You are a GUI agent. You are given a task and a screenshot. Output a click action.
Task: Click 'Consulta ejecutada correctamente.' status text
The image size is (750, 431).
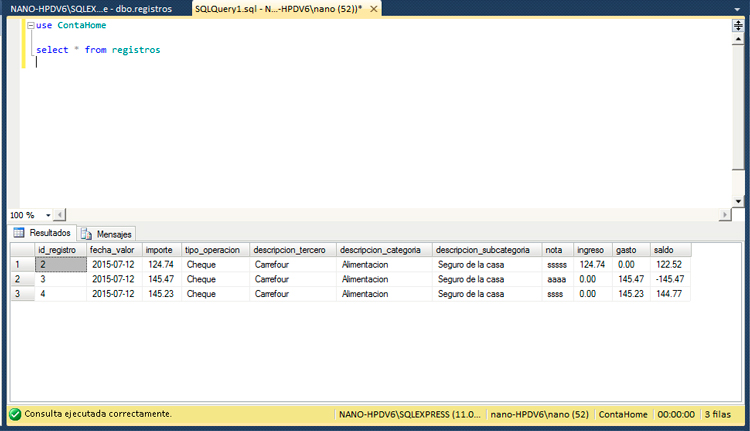98,414
